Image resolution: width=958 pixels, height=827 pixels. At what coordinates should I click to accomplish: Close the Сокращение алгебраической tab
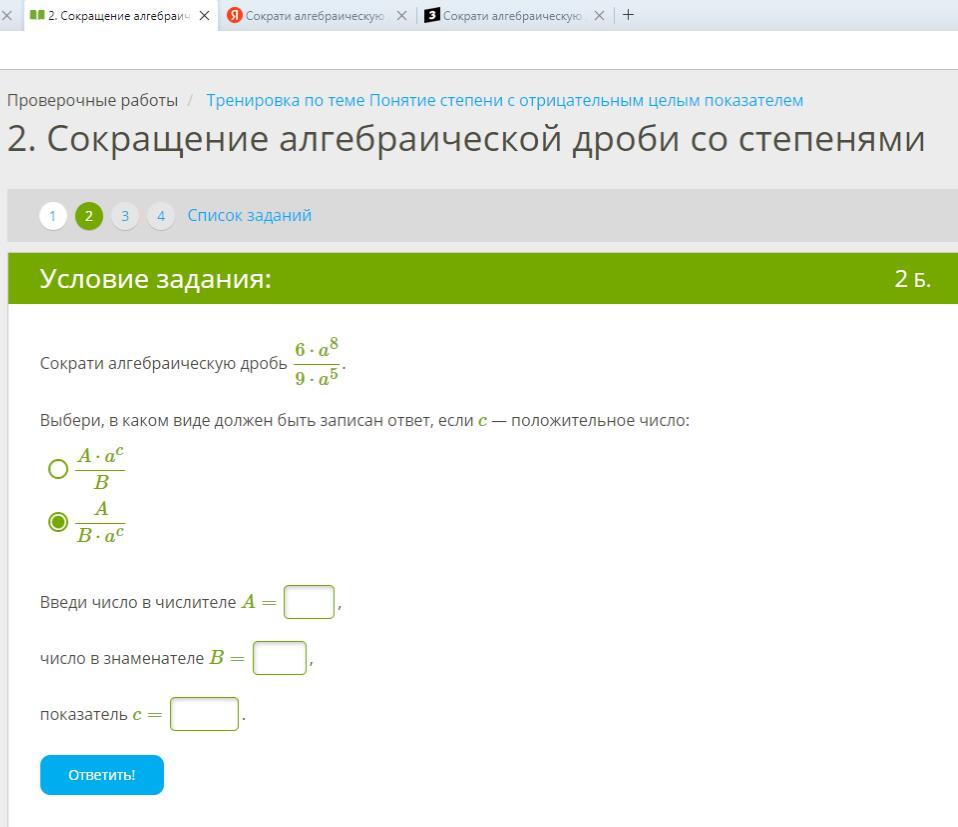pos(205,16)
